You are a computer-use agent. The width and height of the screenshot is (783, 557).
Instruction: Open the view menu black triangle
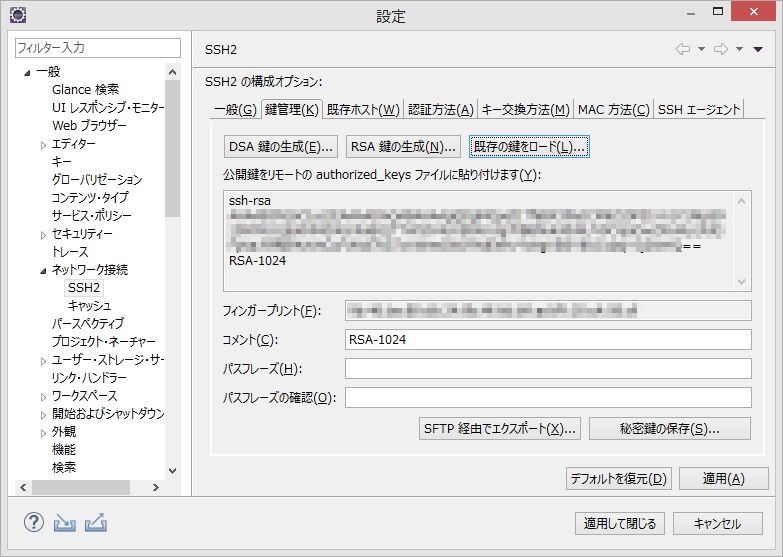(x=758, y=49)
